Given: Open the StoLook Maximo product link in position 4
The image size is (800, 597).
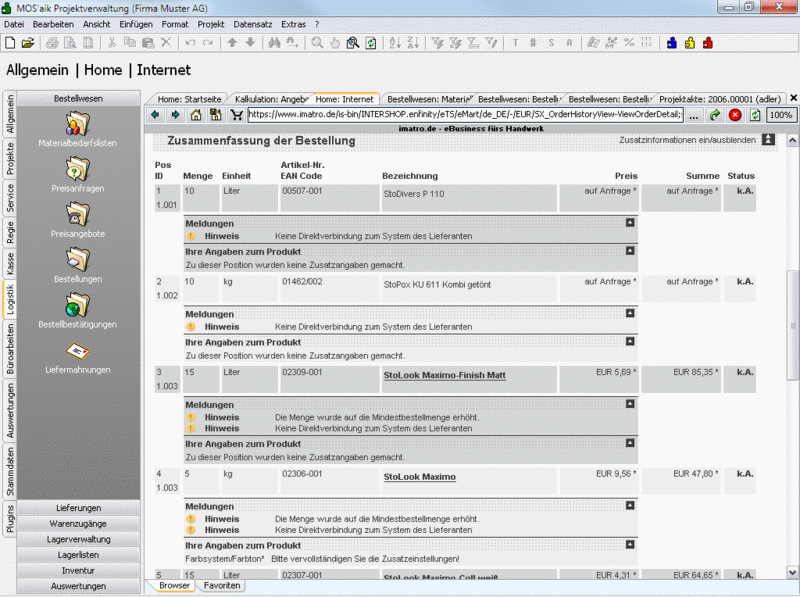Looking at the screenshot, I should (x=419, y=477).
